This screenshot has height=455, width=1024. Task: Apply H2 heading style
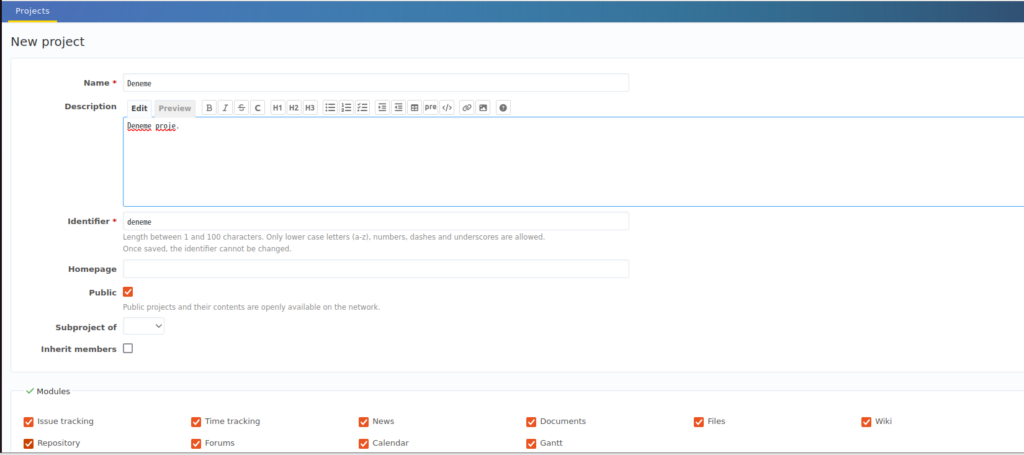point(294,108)
